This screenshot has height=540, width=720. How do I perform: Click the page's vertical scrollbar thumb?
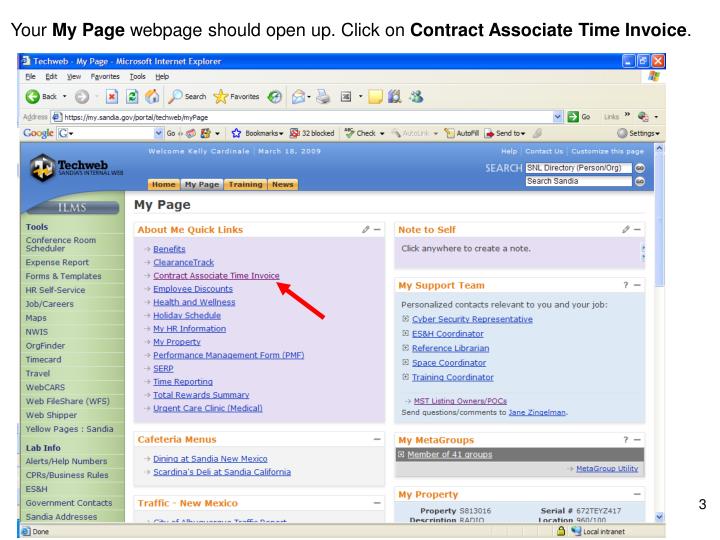[659, 220]
